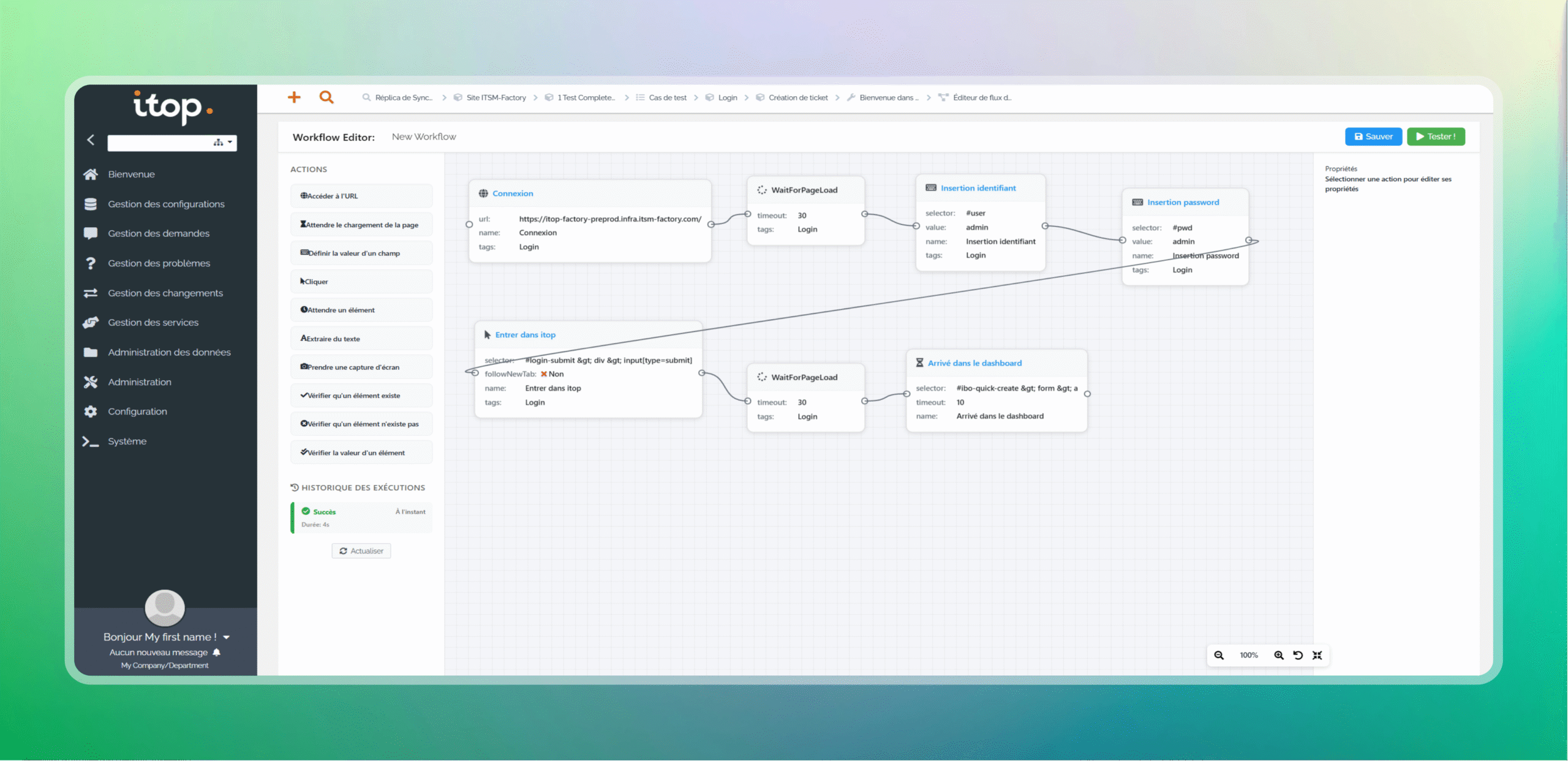
Task: Click the Sauver button
Action: point(1373,137)
